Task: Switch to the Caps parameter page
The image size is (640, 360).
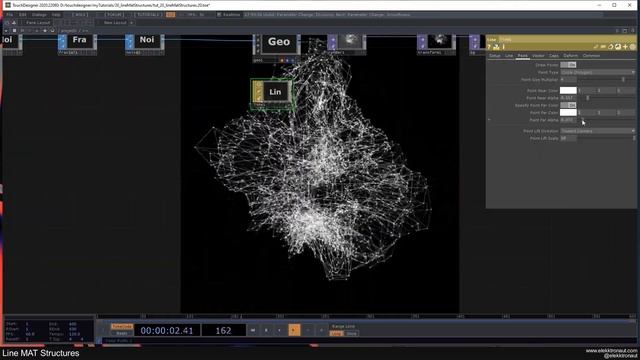Action: point(554,56)
